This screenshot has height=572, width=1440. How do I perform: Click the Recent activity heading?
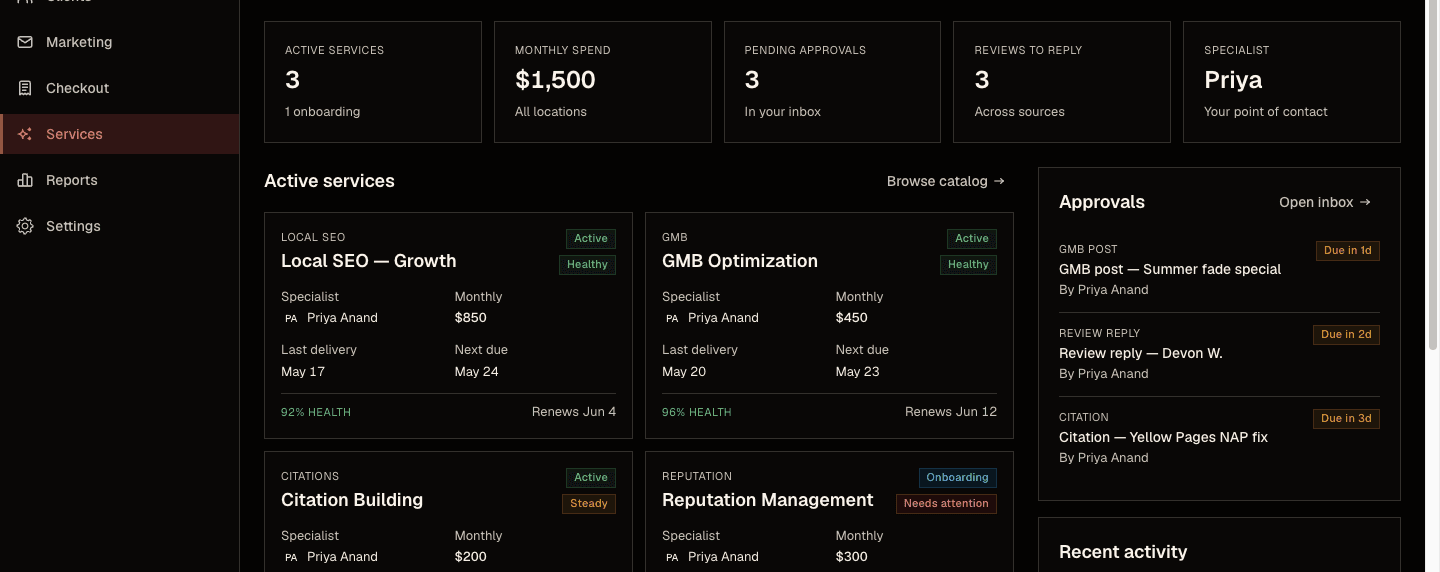click(x=1123, y=552)
